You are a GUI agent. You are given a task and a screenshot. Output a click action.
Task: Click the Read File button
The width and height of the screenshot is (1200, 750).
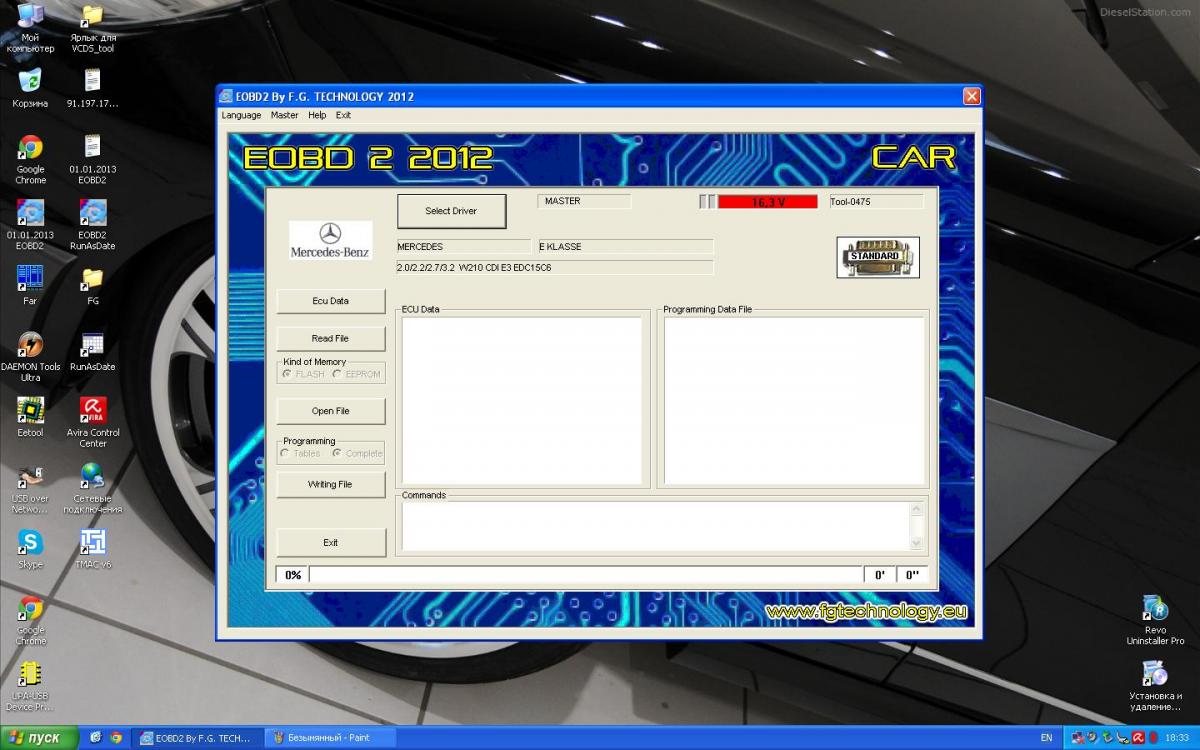[x=330, y=338]
